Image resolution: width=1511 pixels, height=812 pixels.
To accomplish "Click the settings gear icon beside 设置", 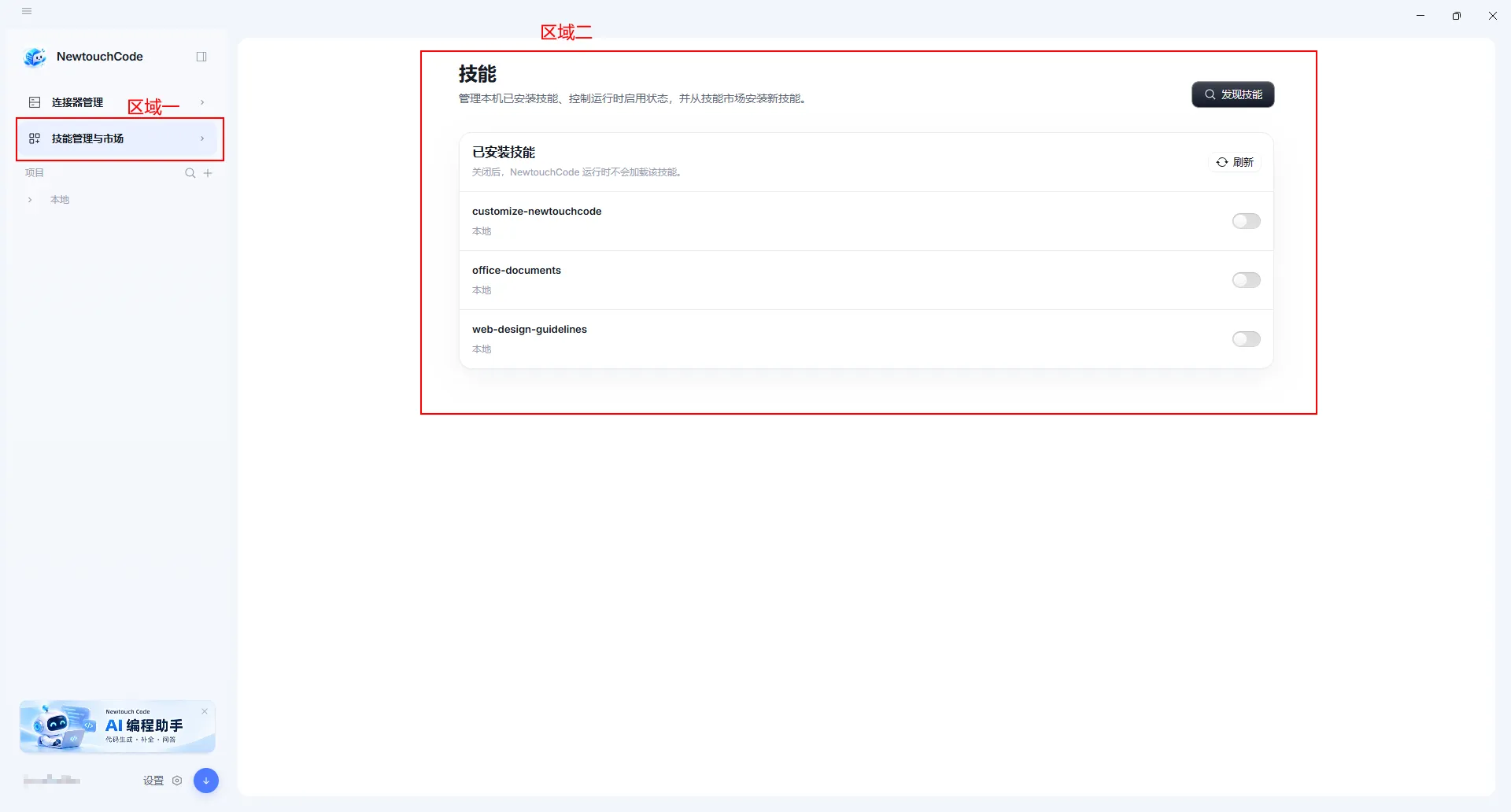I will pyautogui.click(x=177, y=781).
